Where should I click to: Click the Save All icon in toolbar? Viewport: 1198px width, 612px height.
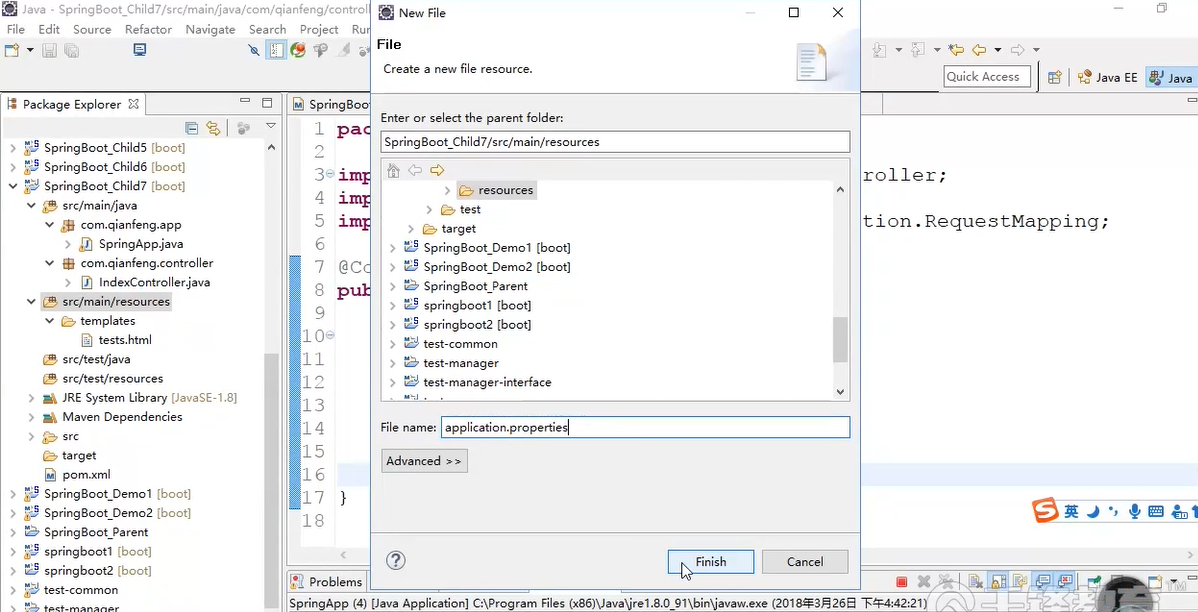(72, 50)
